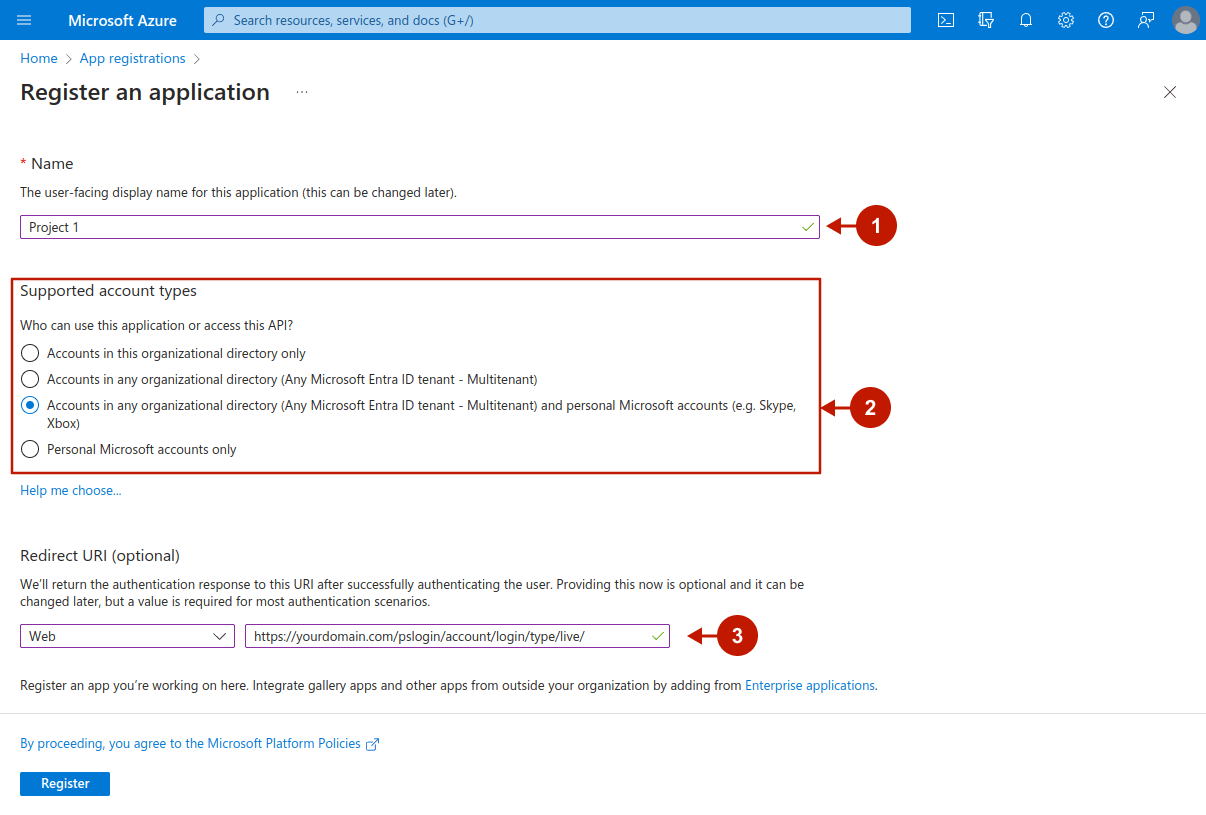Click the application Name input field

(x=410, y=227)
